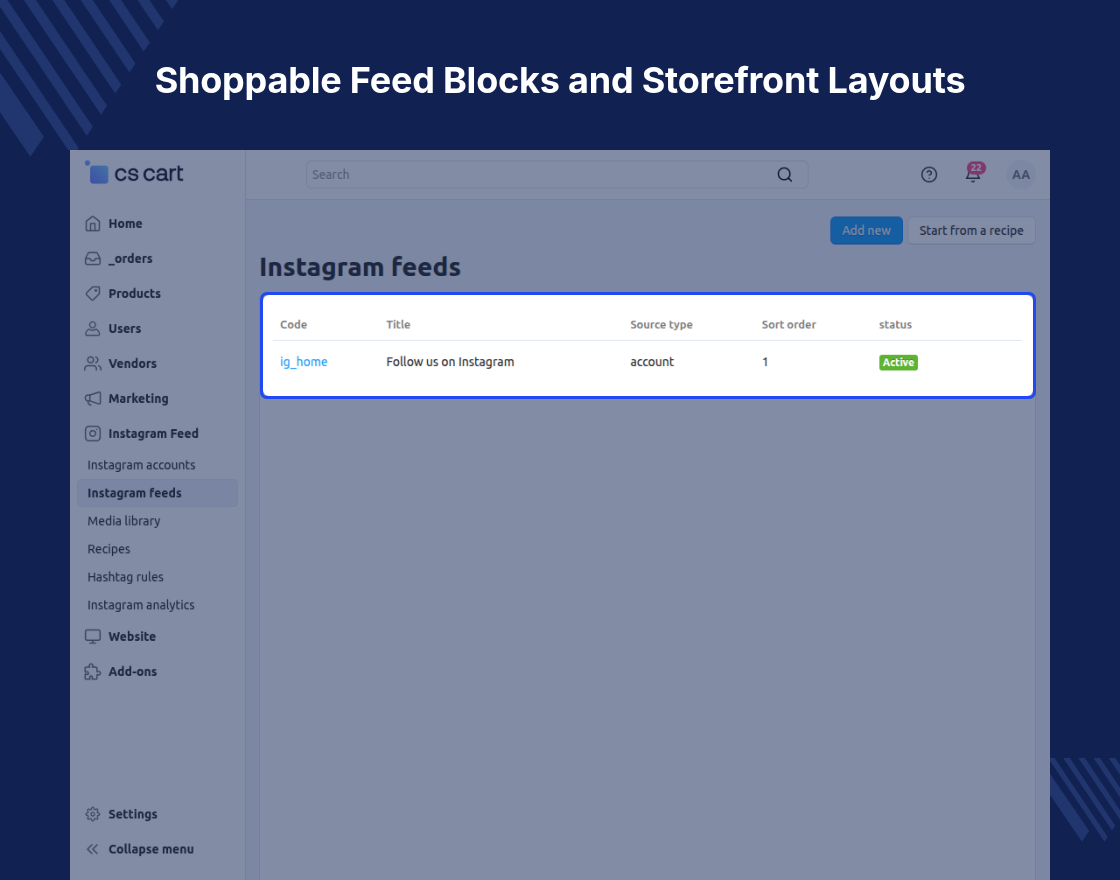Click the Instagram feeds page heading
Viewport: 1120px width, 880px height.
pos(360,267)
